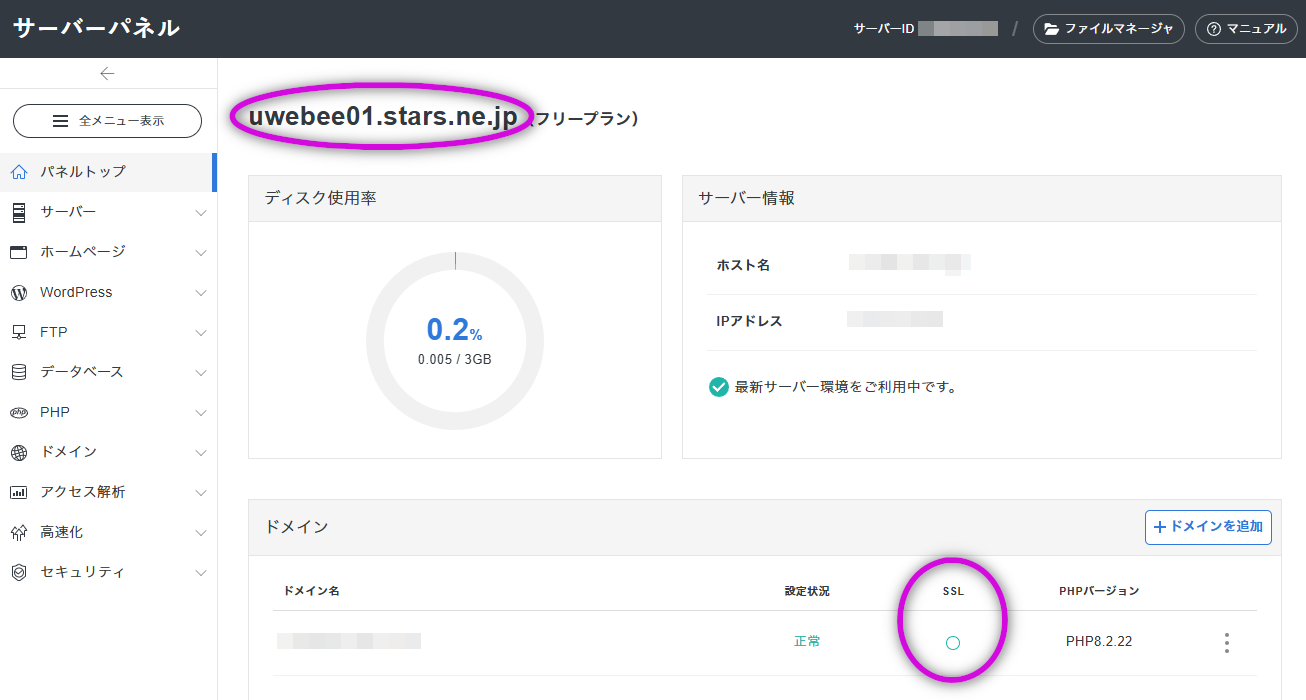1306x700 pixels.
Task: Click the サーバー情報 panel title
Action: point(746,198)
